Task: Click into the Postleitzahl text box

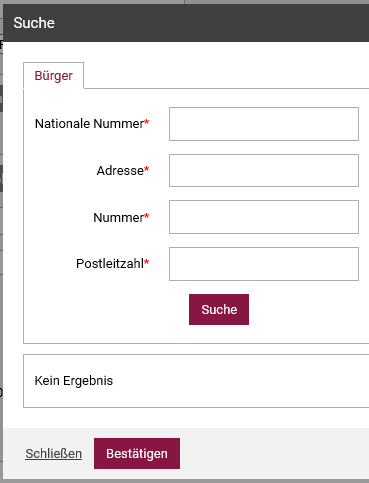Action: click(x=264, y=264)
